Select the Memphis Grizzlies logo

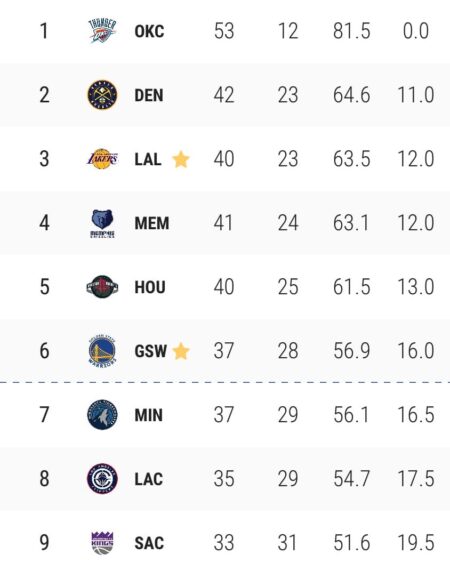pos(102,223)
